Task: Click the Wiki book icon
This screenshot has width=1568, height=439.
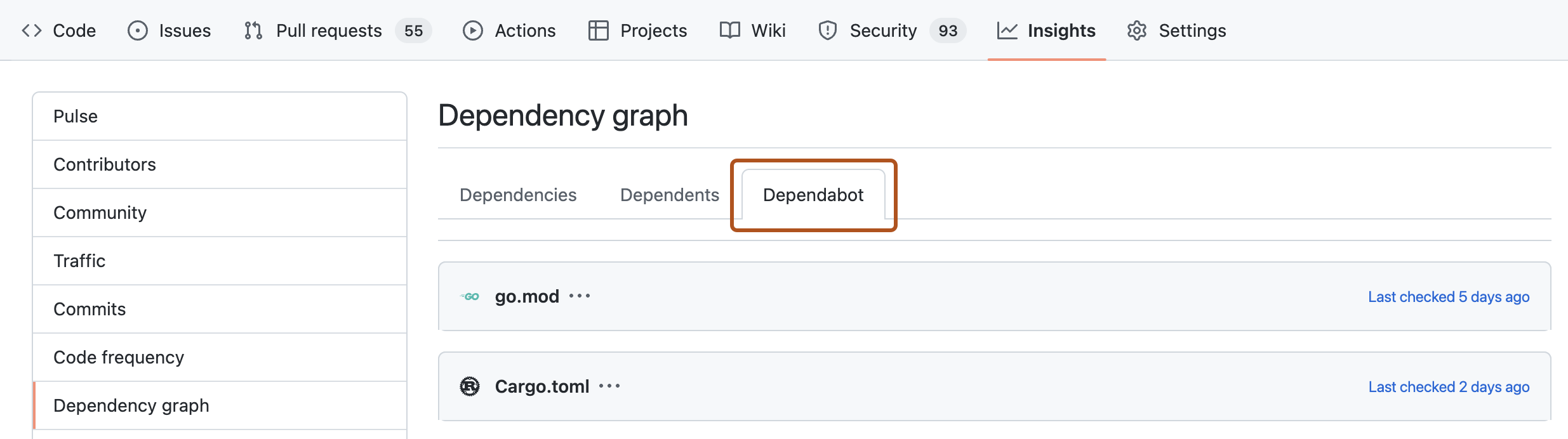Action: point(730,30)
